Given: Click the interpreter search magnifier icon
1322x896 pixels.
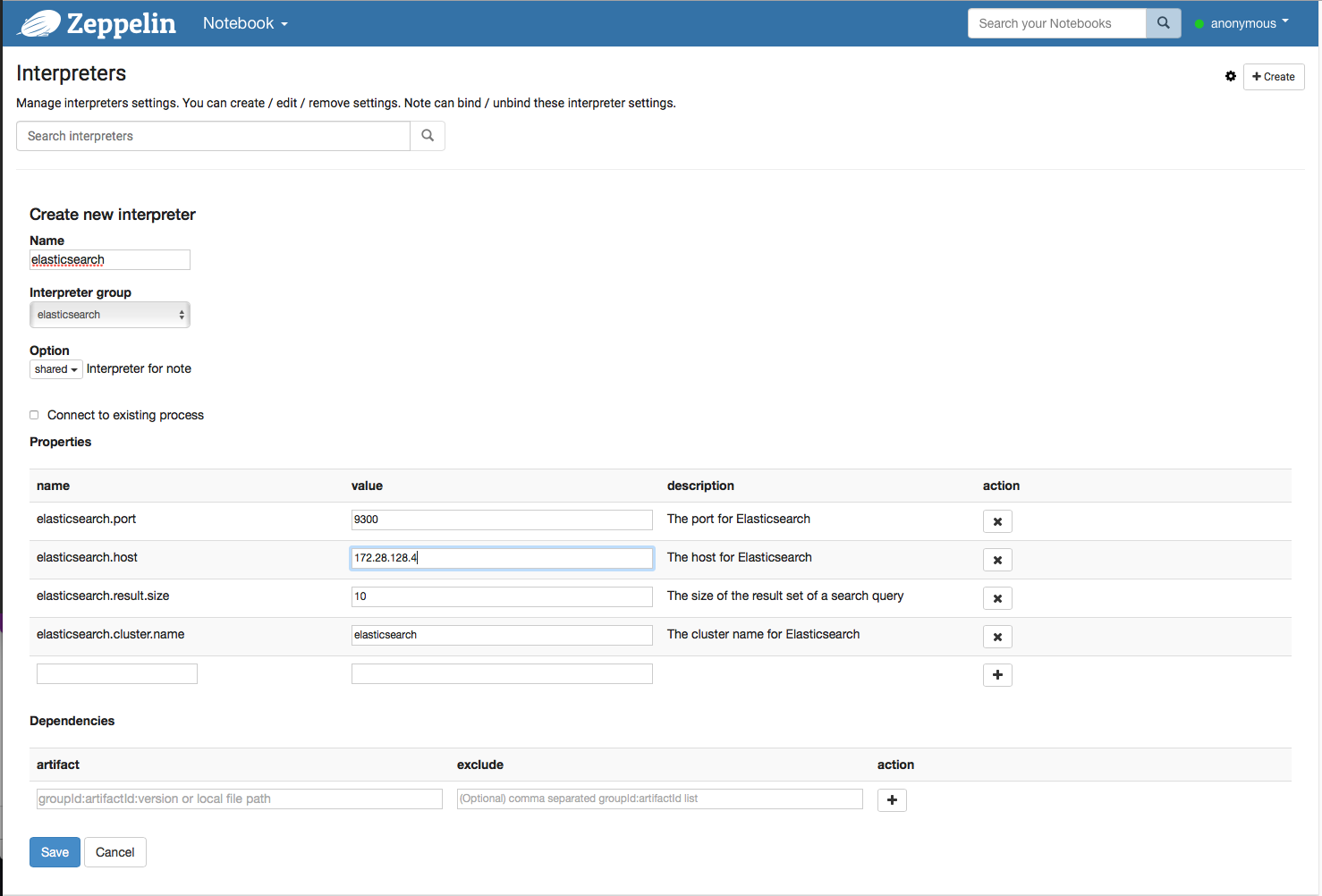Looking at the screenshot, I should click(427, 135).
